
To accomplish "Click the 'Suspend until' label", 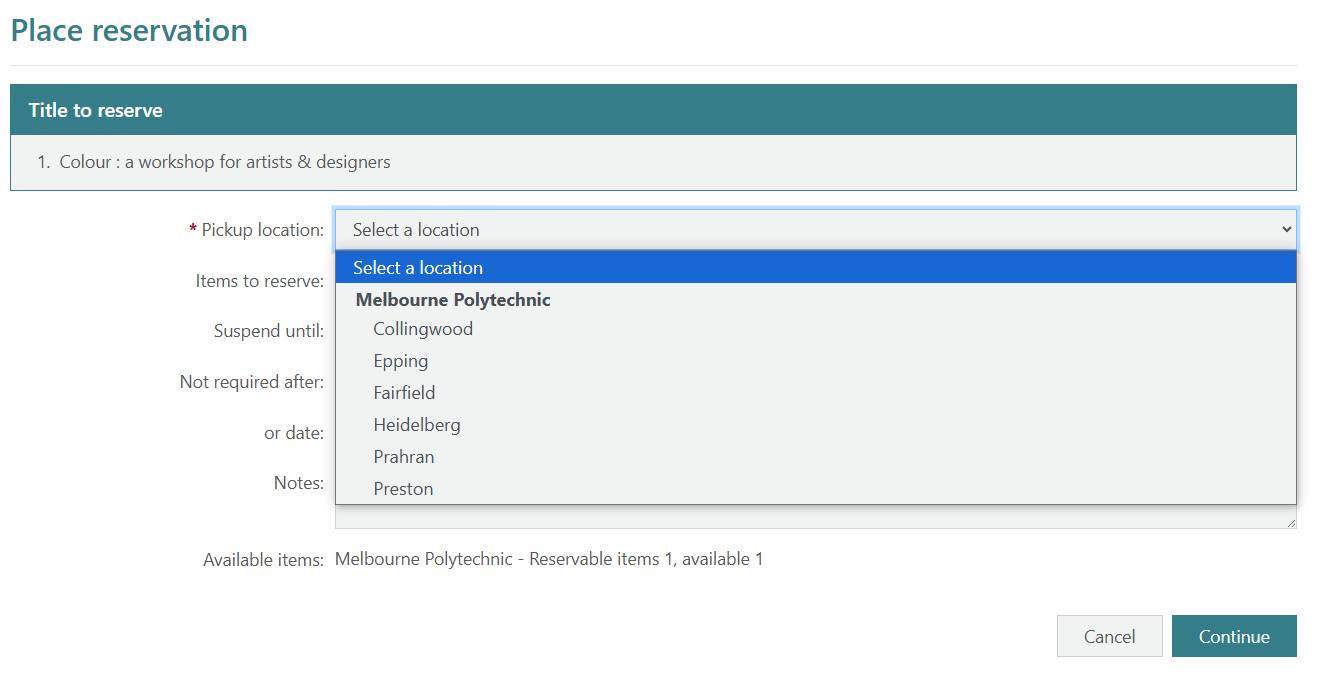I will [268, 331].
